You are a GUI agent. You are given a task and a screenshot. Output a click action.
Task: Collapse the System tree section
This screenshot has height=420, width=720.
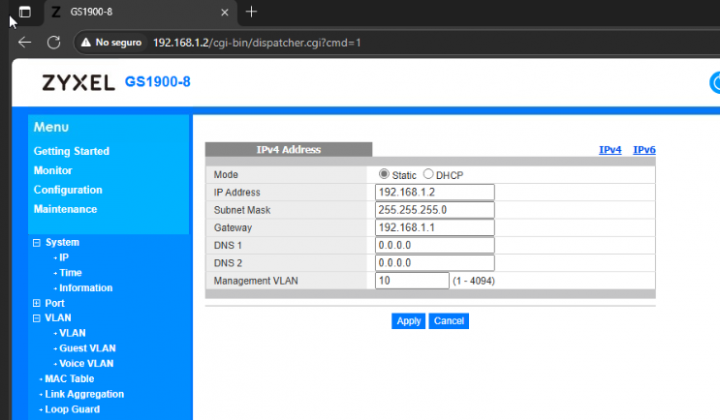37,242
